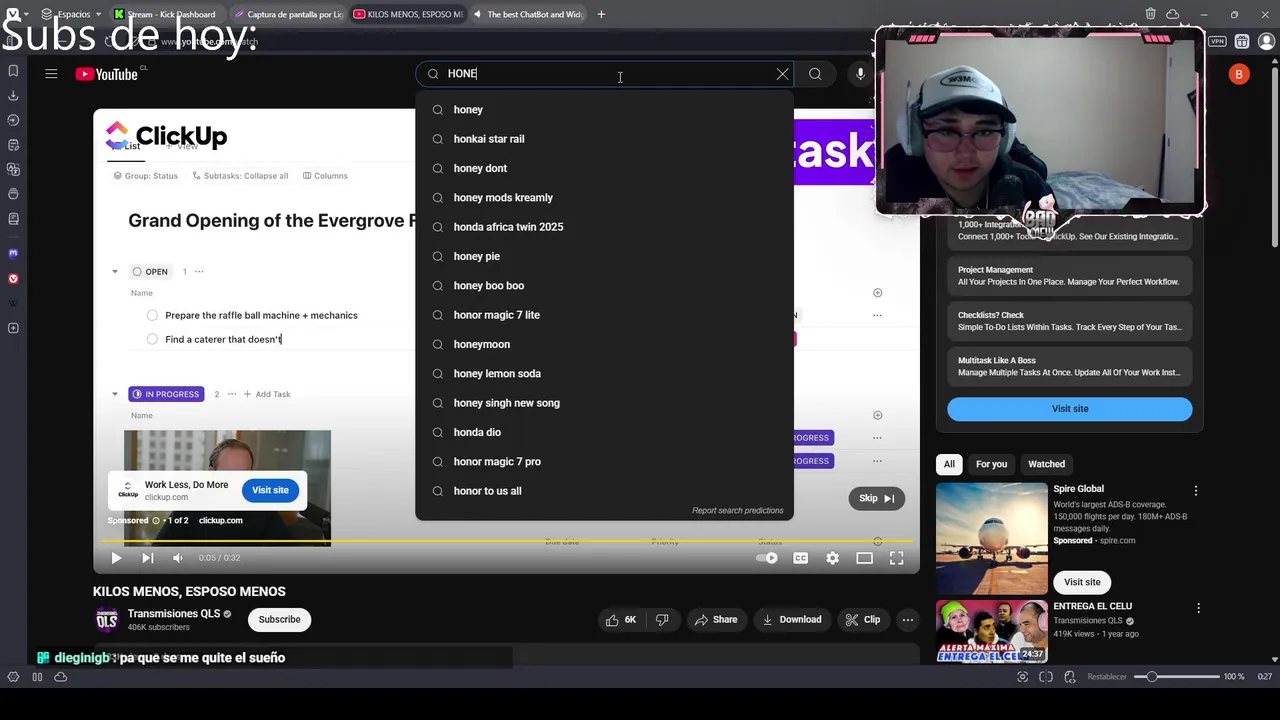
Task: Choose 'honda africa twin 2025' suggestion
Action: [x=604, y=227]
